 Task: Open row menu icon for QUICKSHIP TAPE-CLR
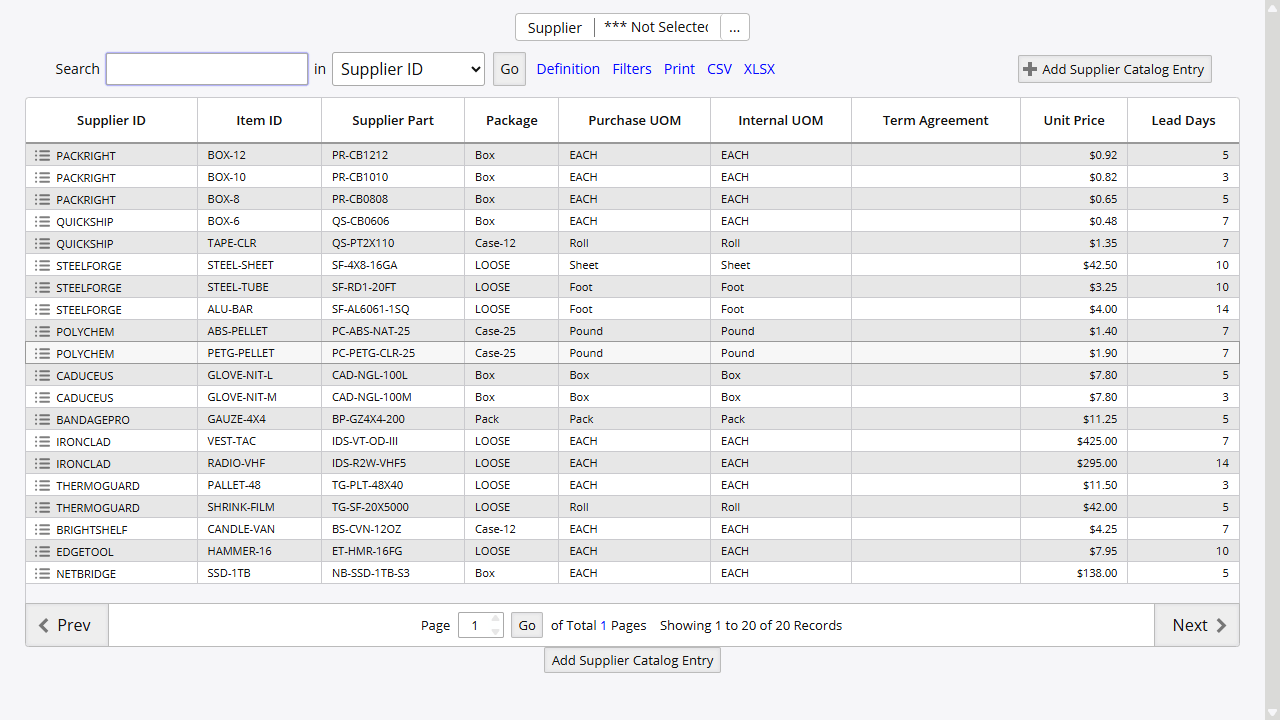40,243
